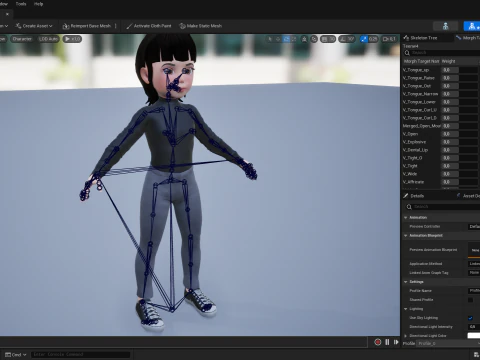Viewport: 480px width, 360px height.
Task: Switch to the blue skeletal mesh mode icon
Action: pos(472,26)
